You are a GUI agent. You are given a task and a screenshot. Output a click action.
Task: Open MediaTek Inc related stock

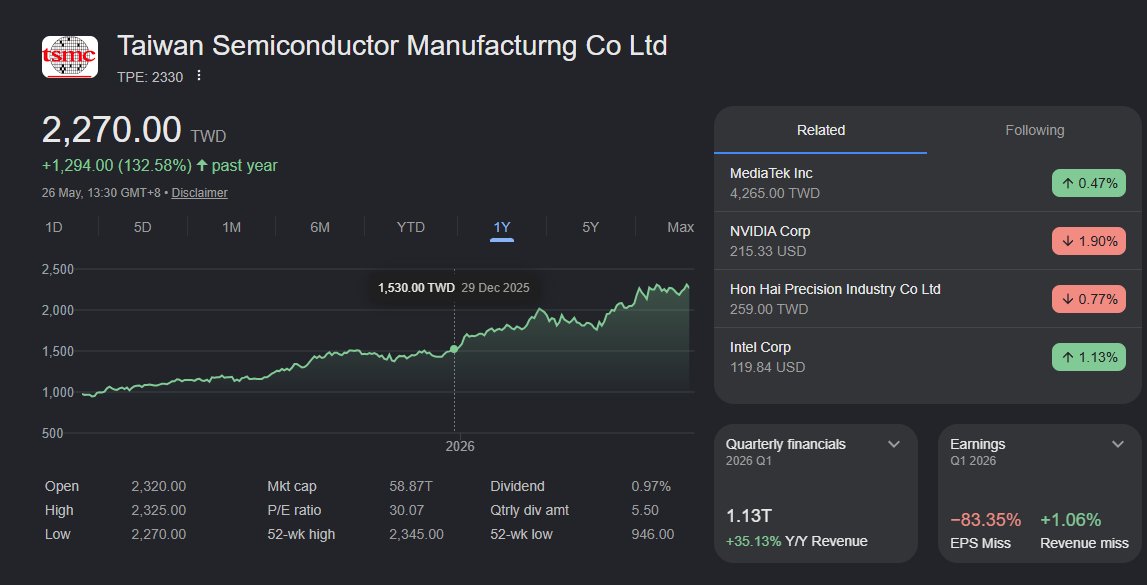pos(928,183)
